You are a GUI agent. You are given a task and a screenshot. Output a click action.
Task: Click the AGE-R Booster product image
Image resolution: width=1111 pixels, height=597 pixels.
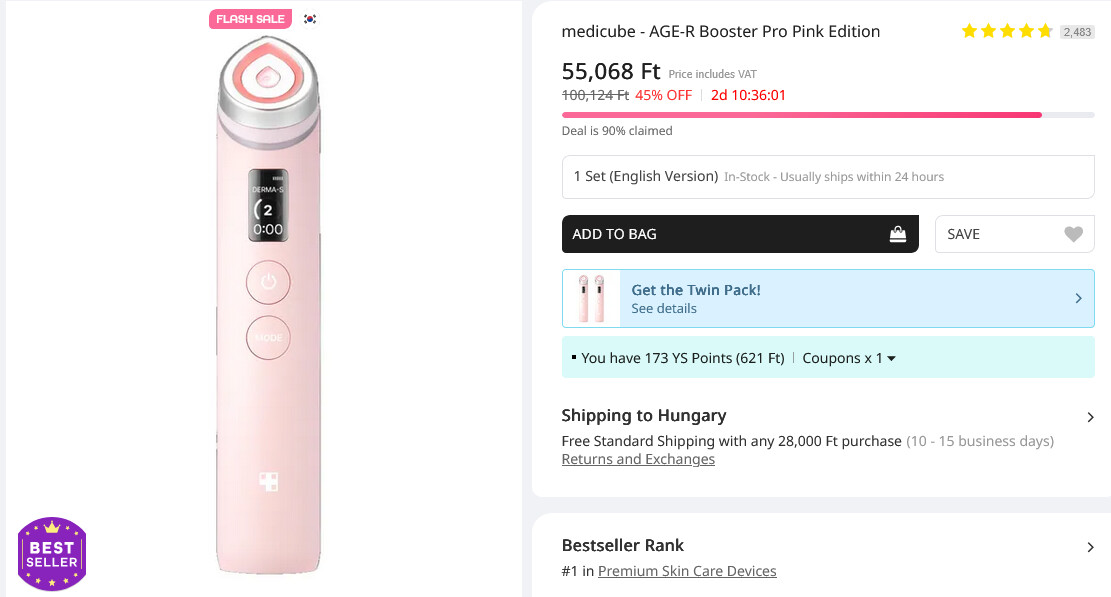pyautogui.click(x=267, y=300)
